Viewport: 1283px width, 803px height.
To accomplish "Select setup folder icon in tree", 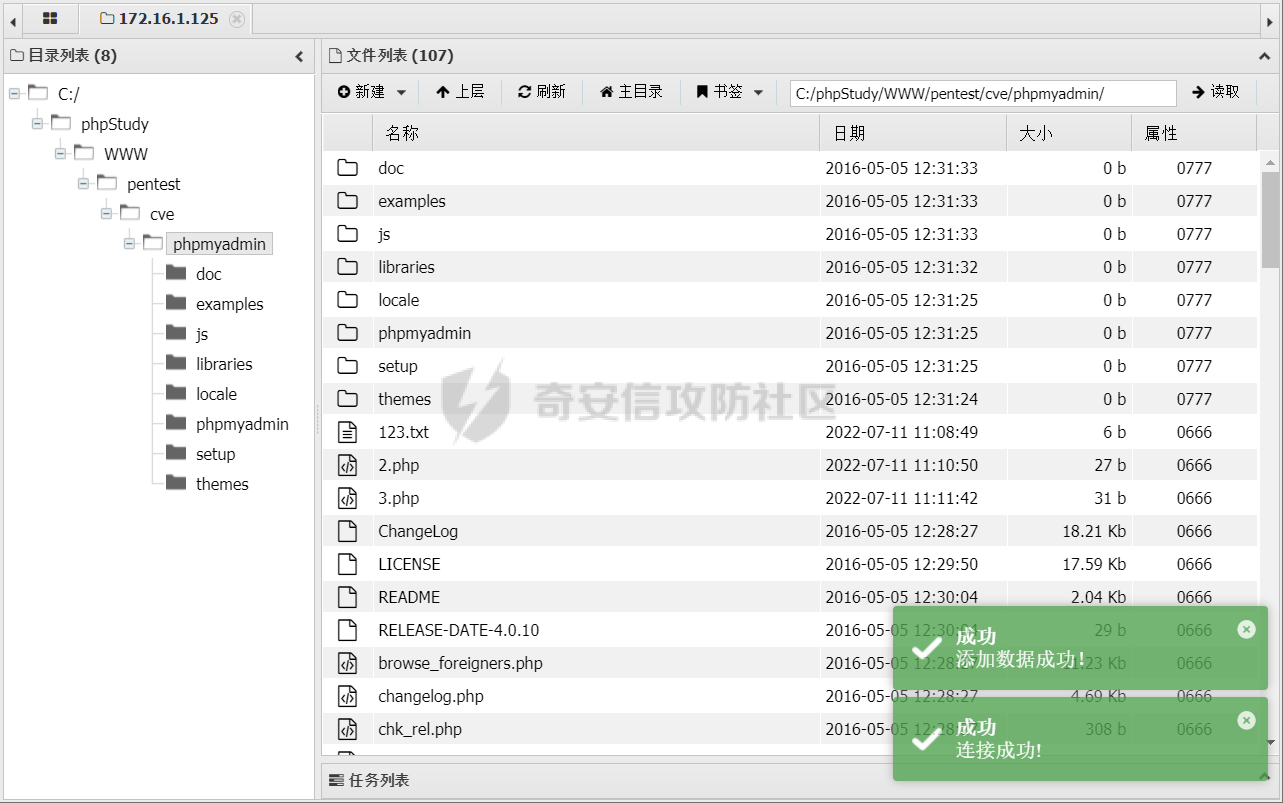I will 177,453.
